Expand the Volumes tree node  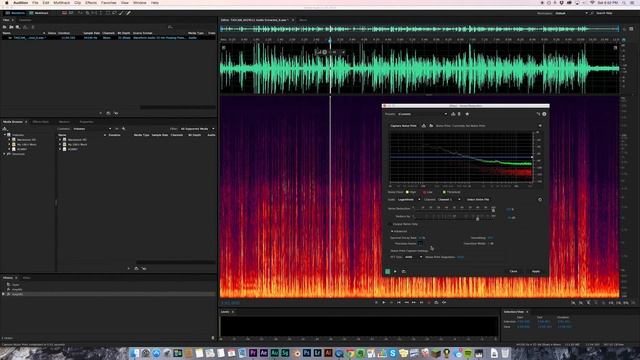click(5, 135)
